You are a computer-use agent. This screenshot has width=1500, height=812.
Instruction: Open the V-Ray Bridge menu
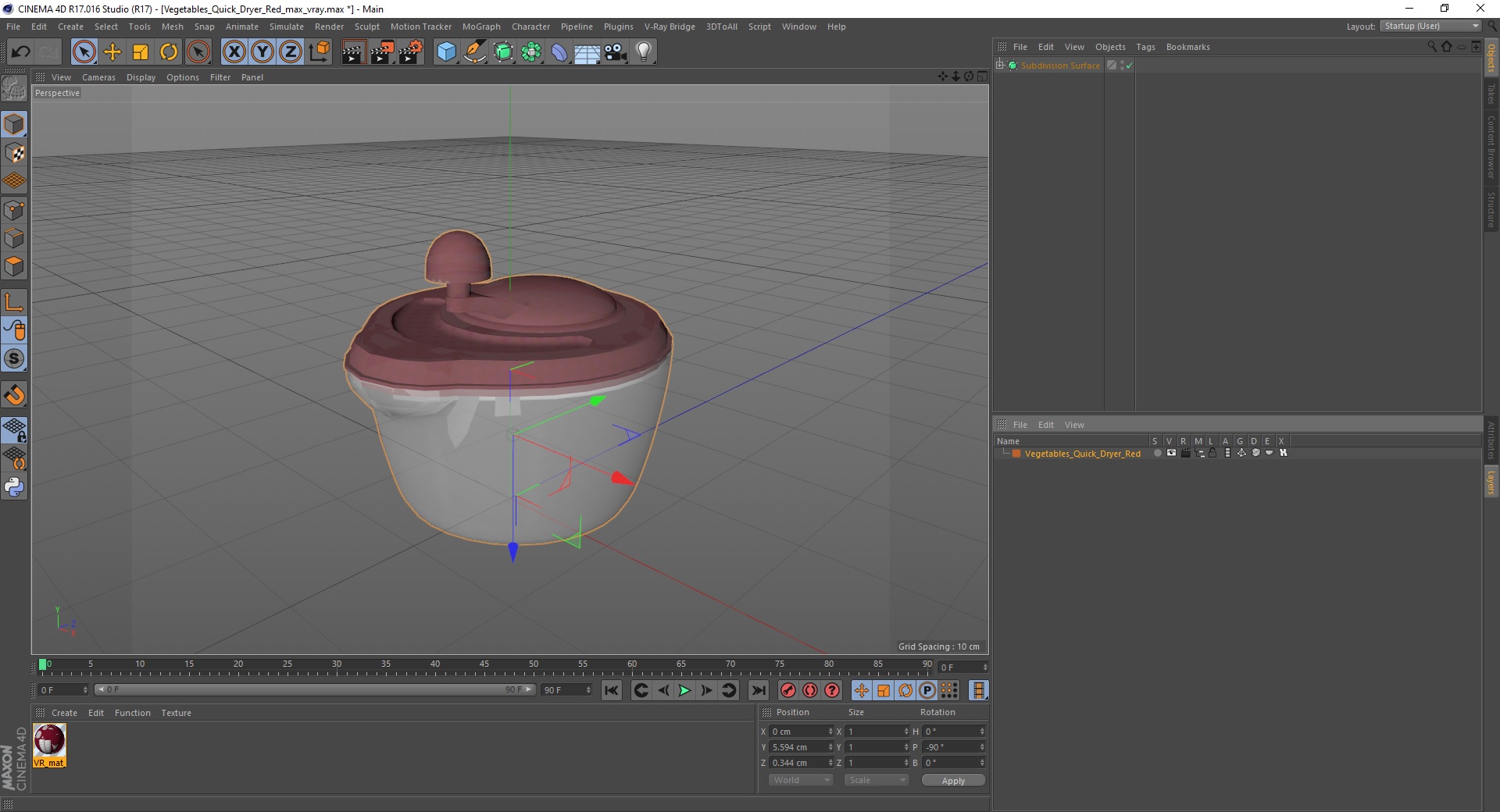pos(670,27)
